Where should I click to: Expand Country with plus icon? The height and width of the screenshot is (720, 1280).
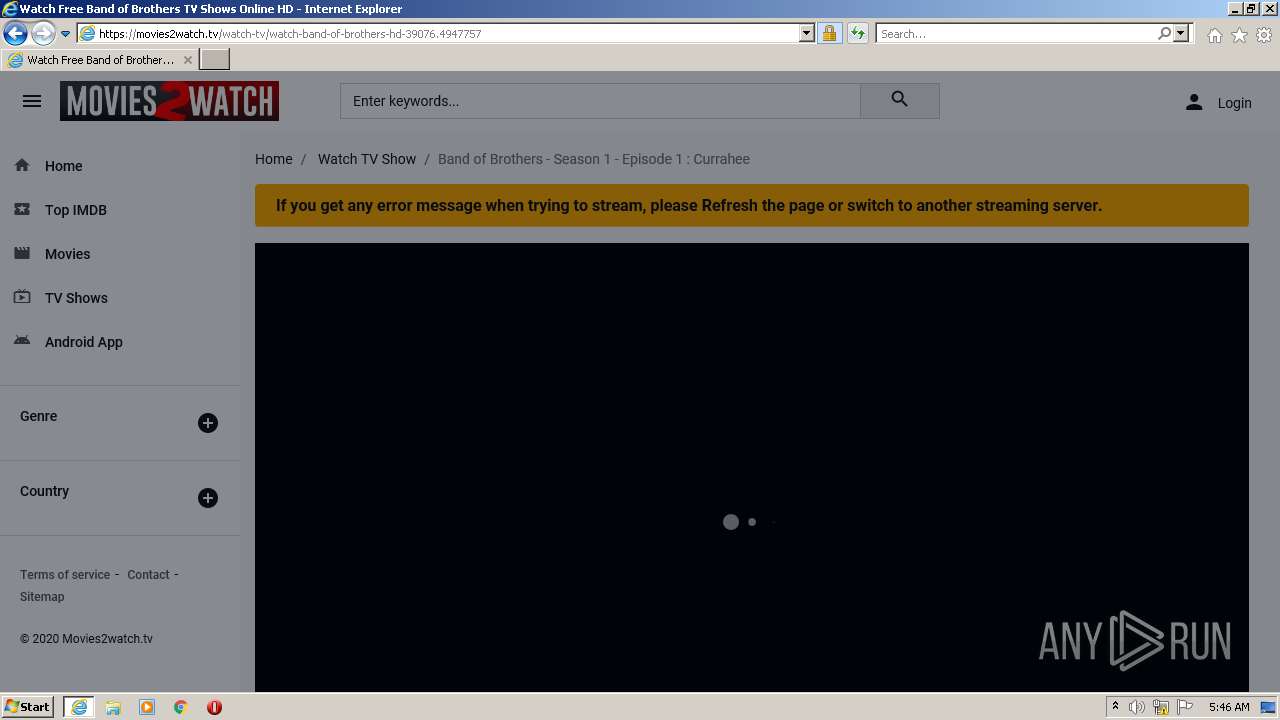(x=208, y=498)
